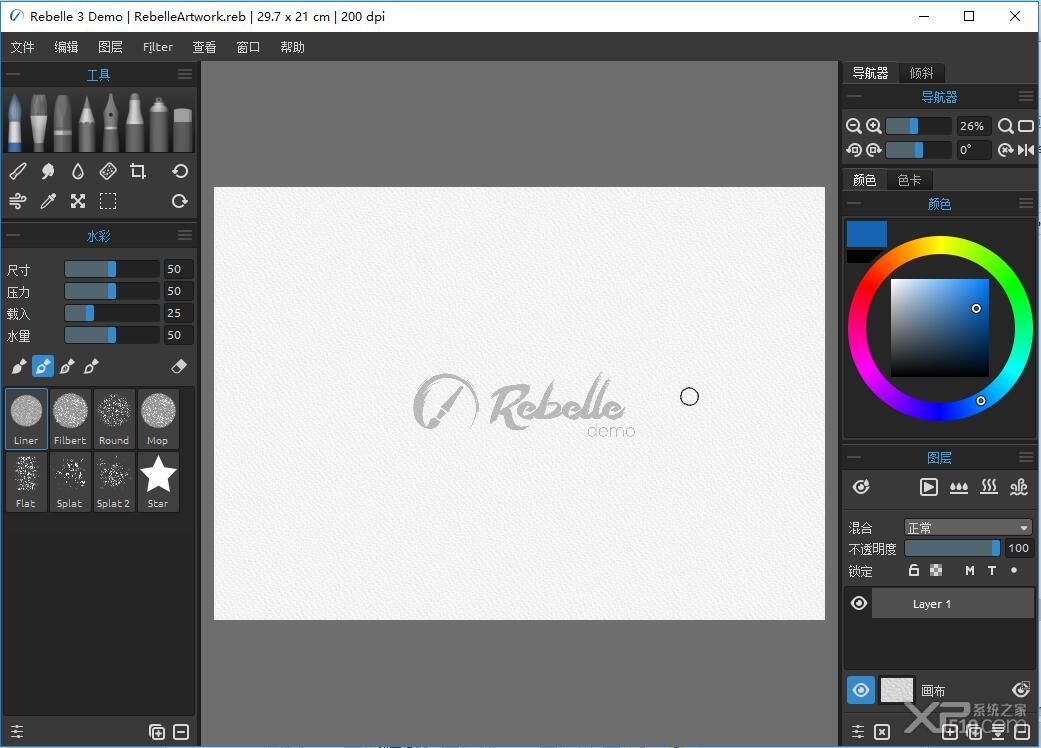Collapse the layers panel

coord(854,457)
